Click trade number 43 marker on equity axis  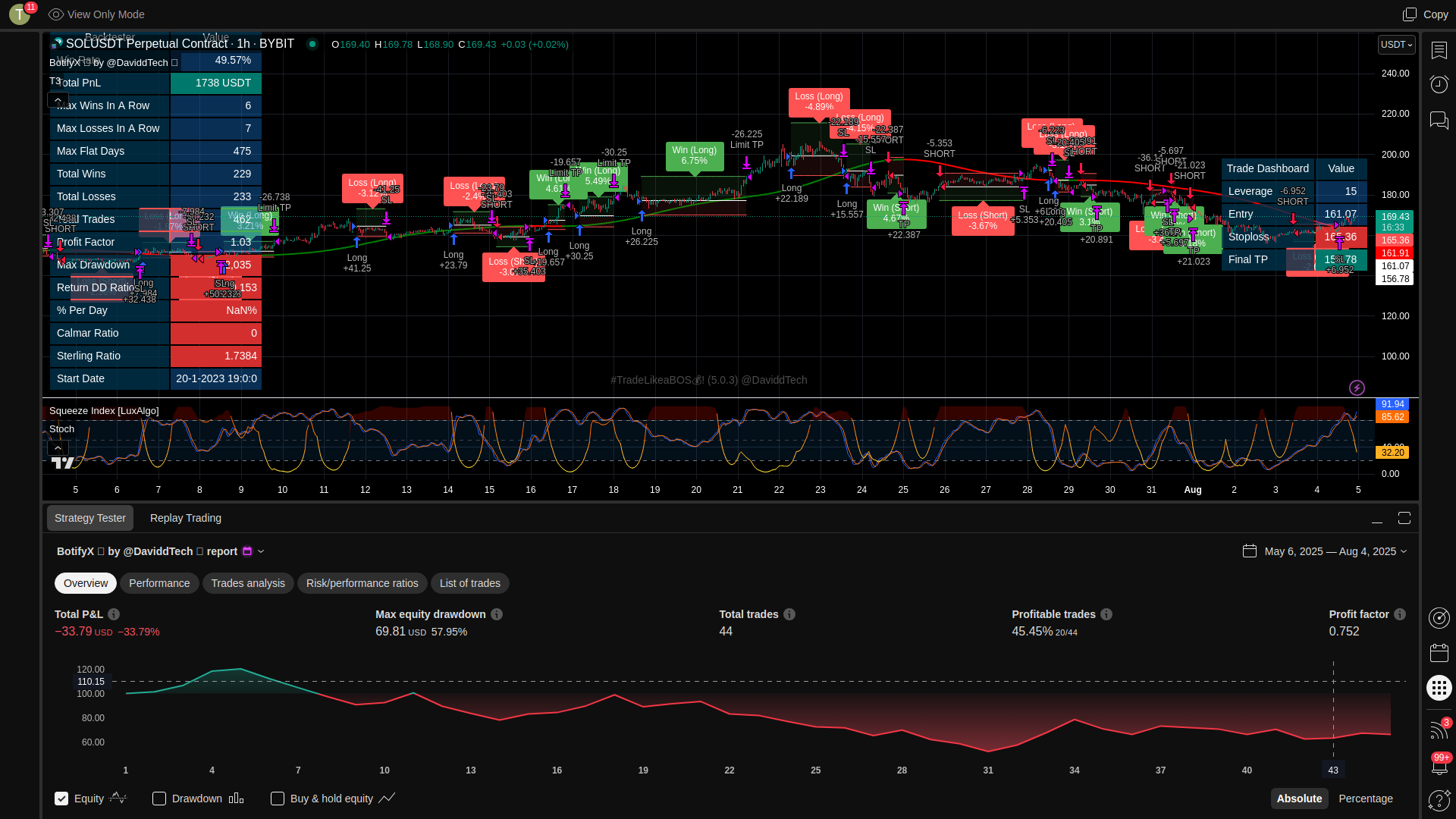[1333, 770]
